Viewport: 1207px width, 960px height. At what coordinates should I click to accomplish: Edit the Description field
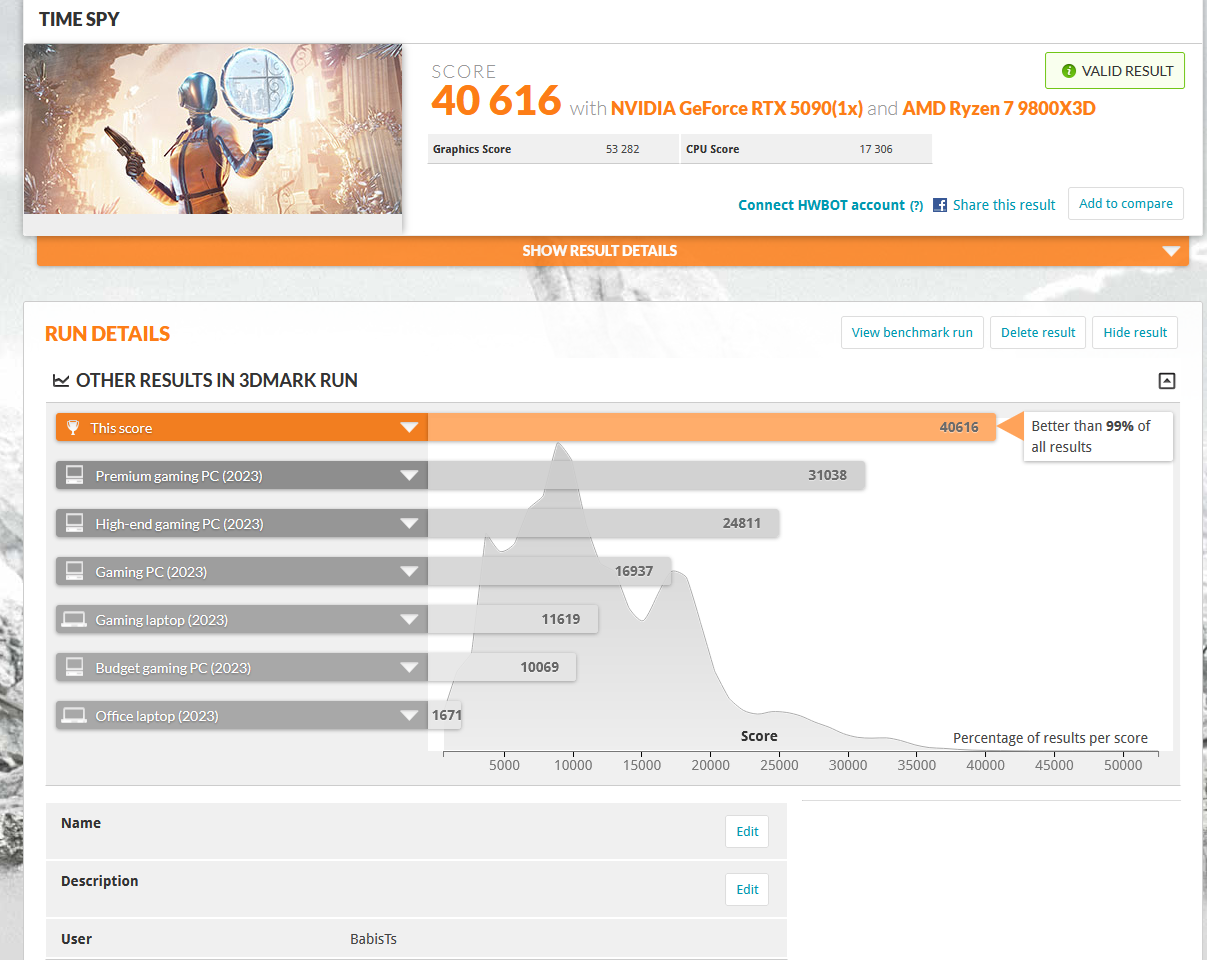pos(747,890)
